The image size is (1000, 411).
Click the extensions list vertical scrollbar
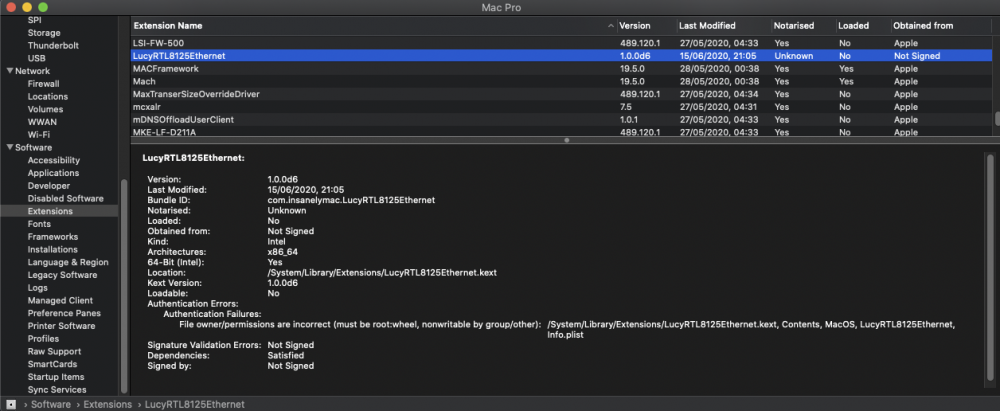pos(996,119)
